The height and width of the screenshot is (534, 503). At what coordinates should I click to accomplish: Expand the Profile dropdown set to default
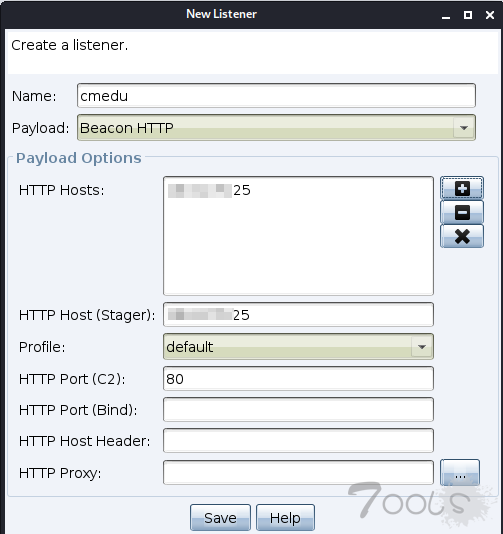[298, 347]
